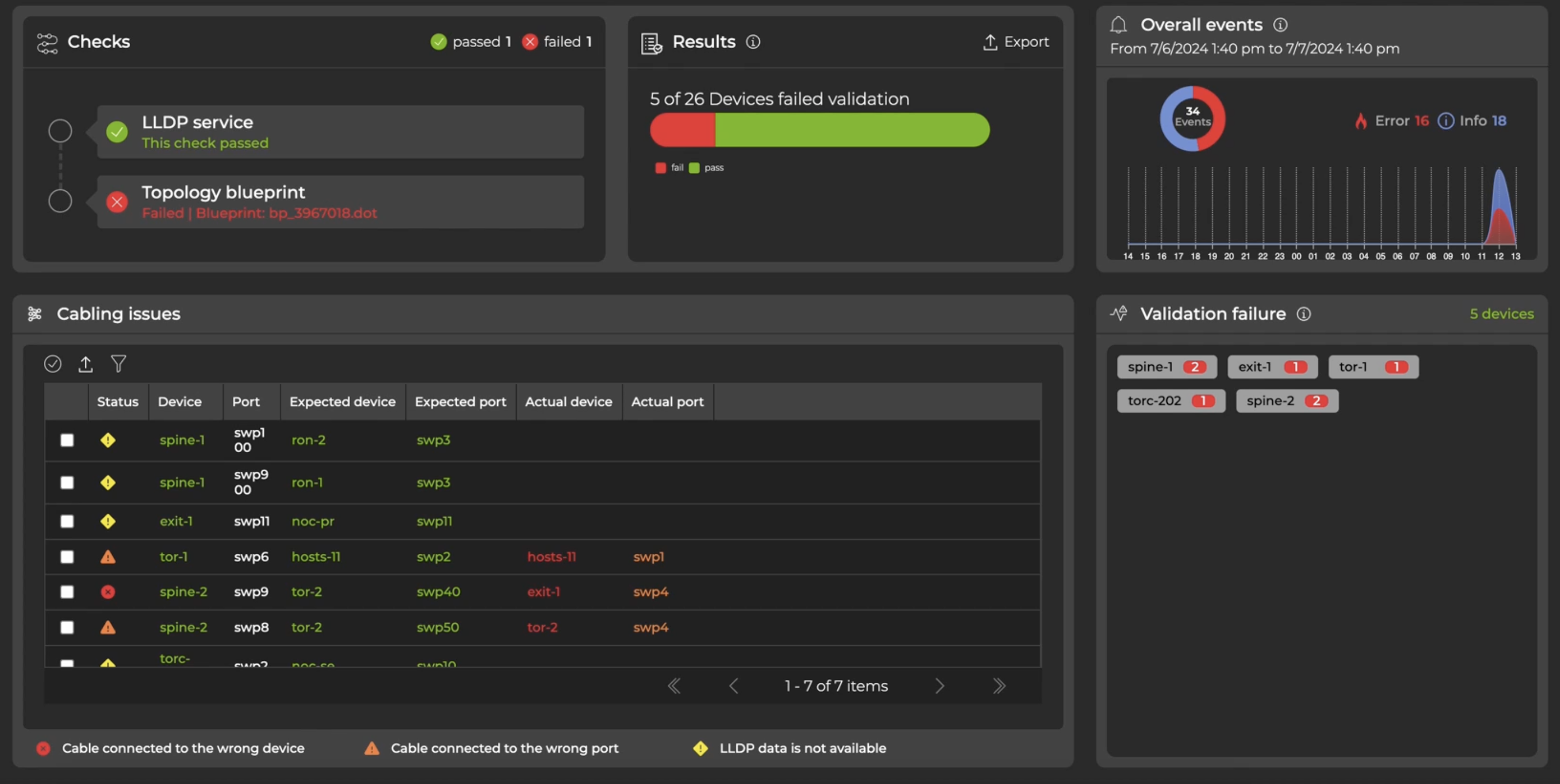Screen dimensions: 1560x784
Task: Click the upload/export icon above the cabling table
Action: point(85,364)
